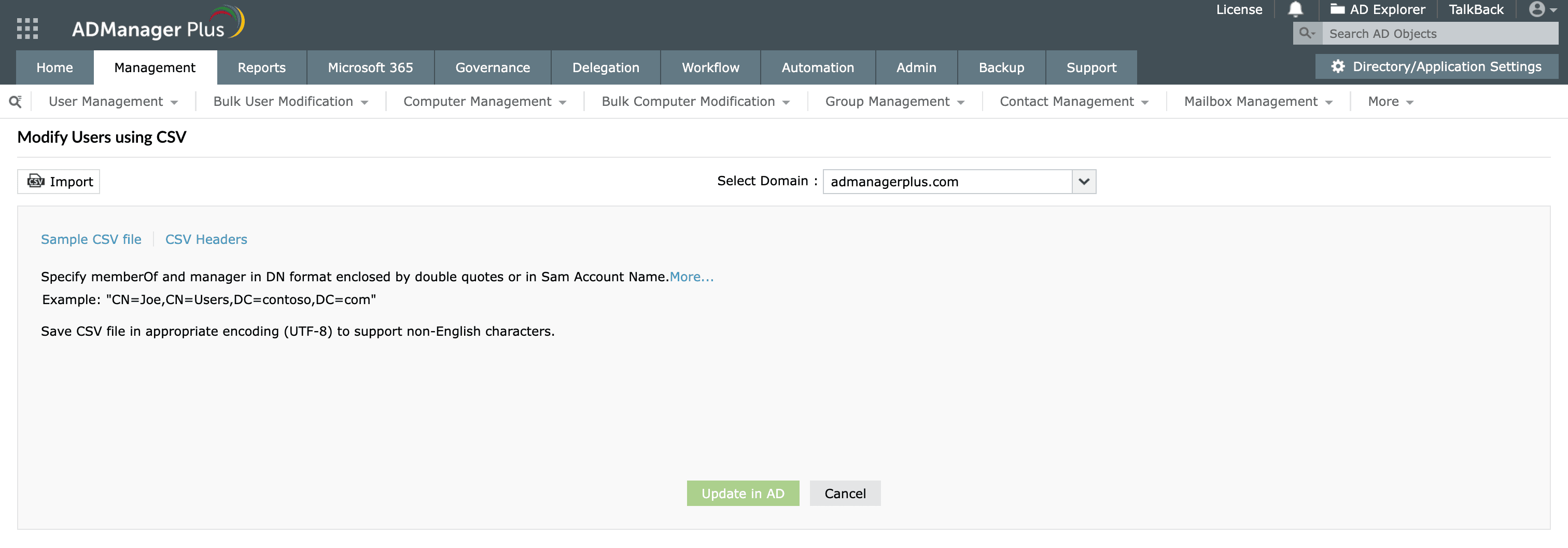
Task: Expand the Contact Management menu
Action: pos(1074,102)
